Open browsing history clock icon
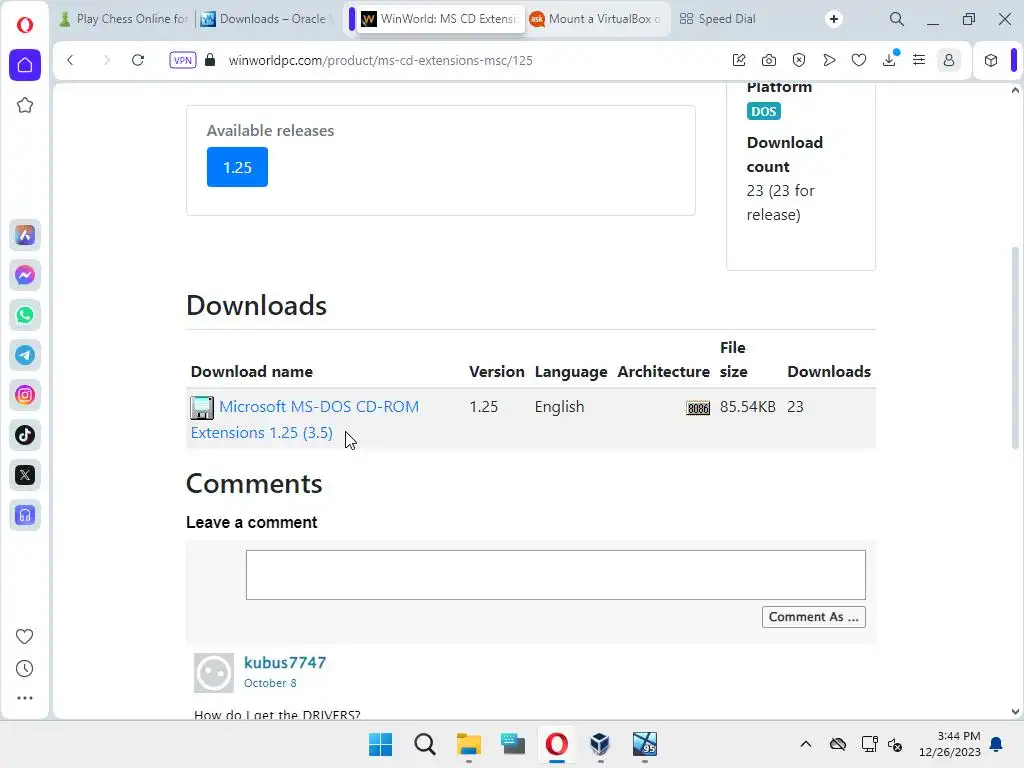This screenshot has width=1024, height=768. pos(24,668)
